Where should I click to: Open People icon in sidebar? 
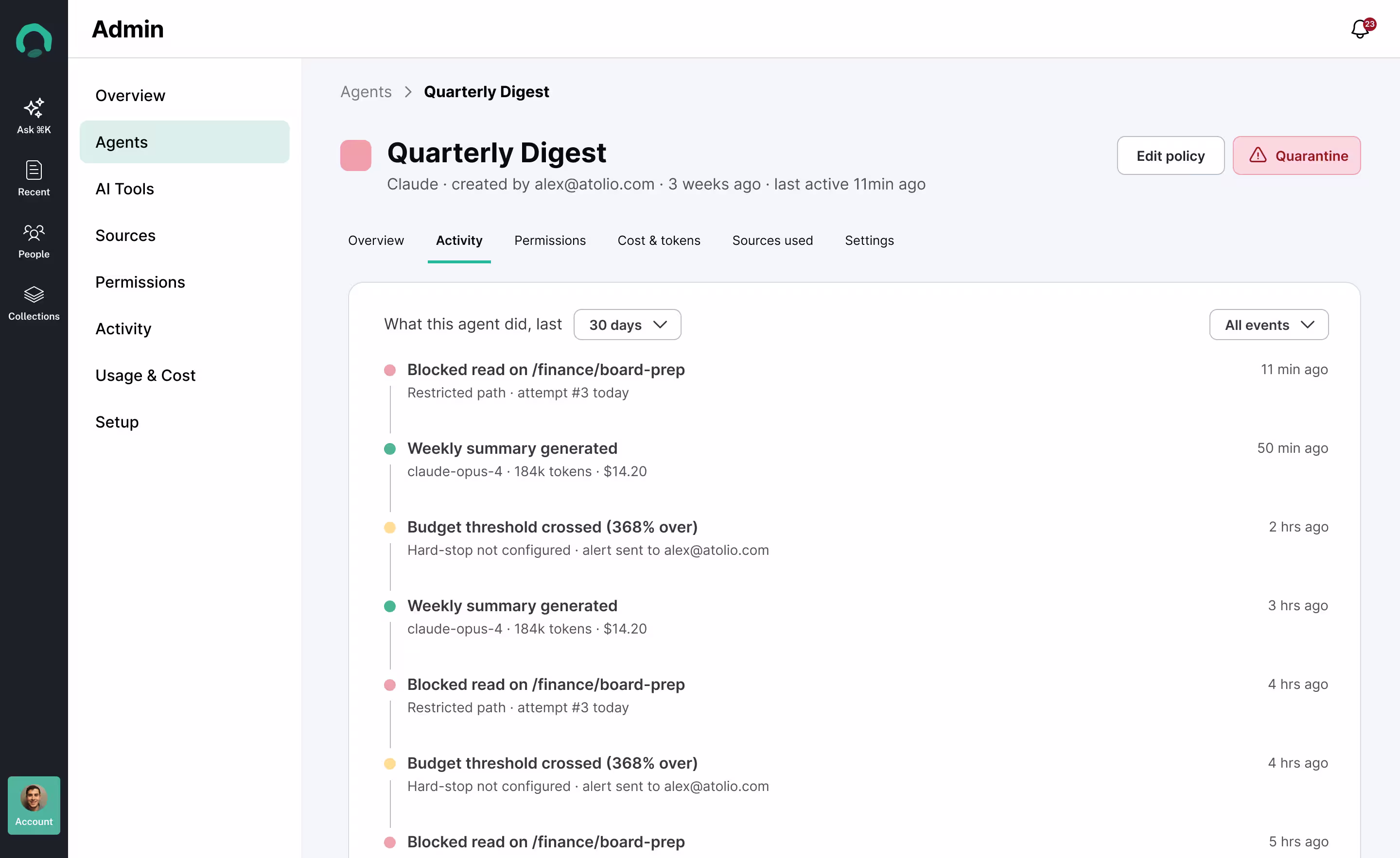(34, 232)
